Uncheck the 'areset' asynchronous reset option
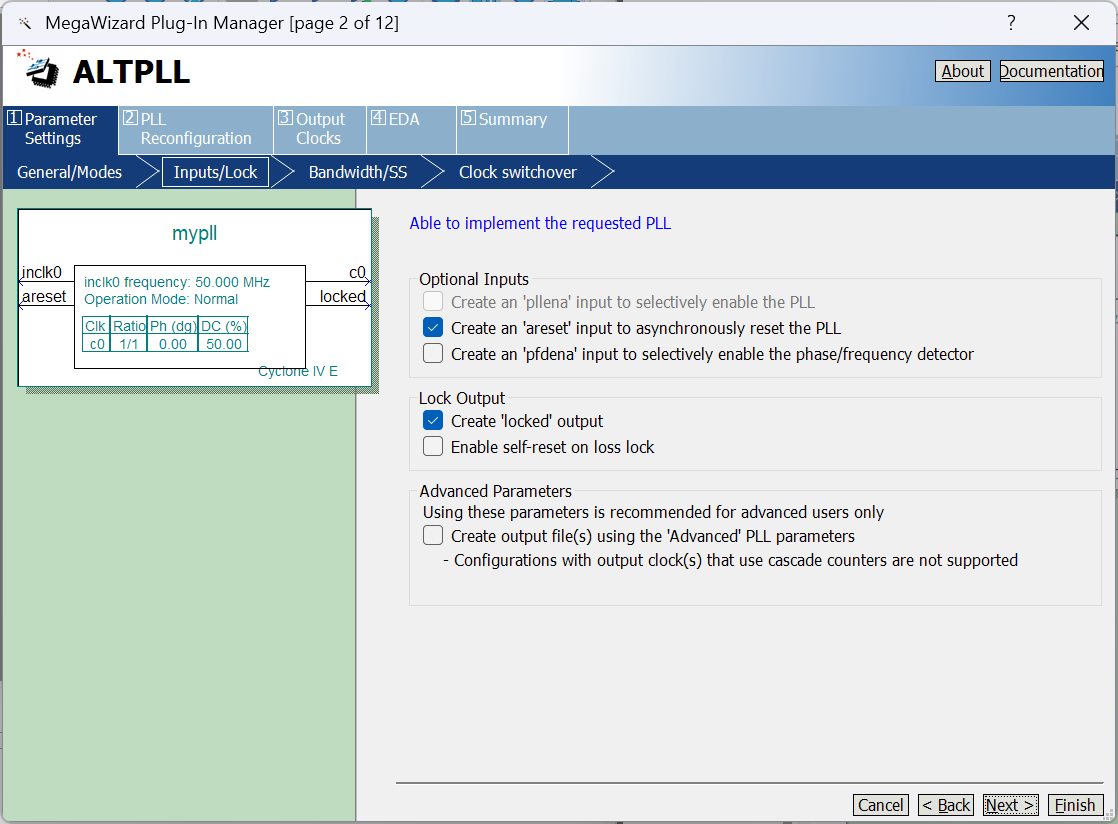This screenshot has height=824, width=1118. tap(433, 328)
